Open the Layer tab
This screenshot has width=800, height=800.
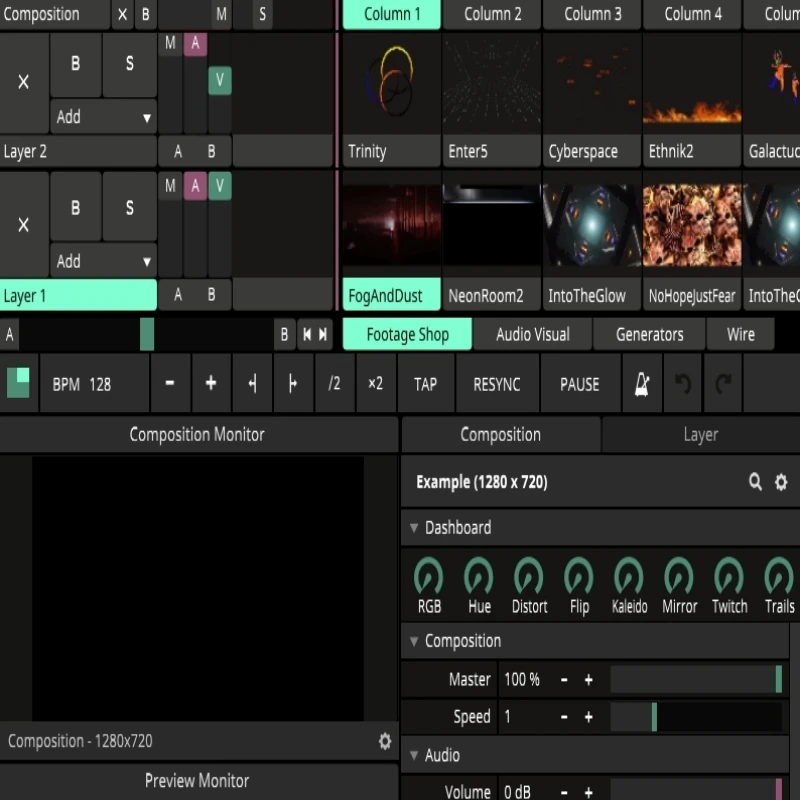coord(701,435)
